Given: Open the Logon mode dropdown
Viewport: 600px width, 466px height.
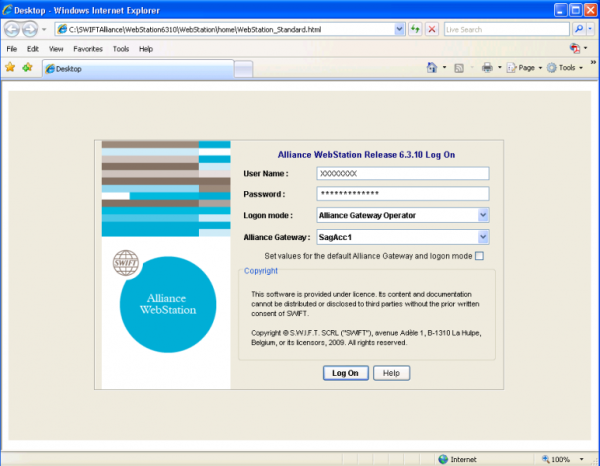Looking at the screenshot, I should coord(403,215).
